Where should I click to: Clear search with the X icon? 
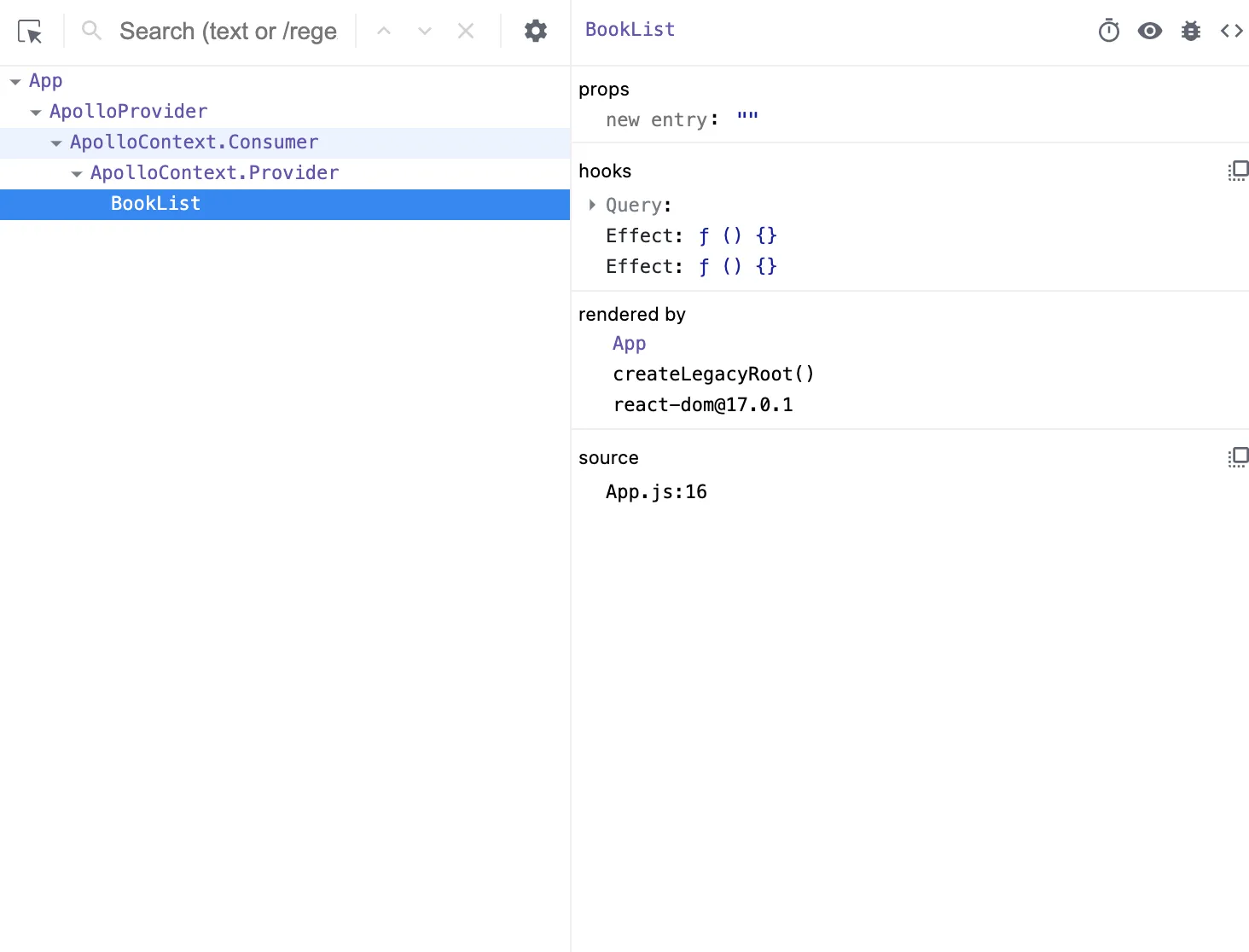click(466, 32)
